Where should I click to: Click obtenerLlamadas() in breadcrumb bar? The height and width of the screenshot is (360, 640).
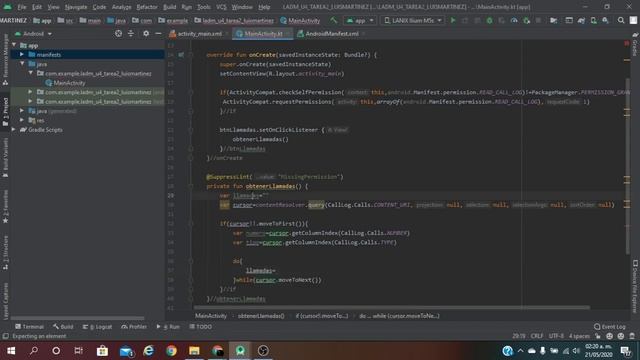261,316
